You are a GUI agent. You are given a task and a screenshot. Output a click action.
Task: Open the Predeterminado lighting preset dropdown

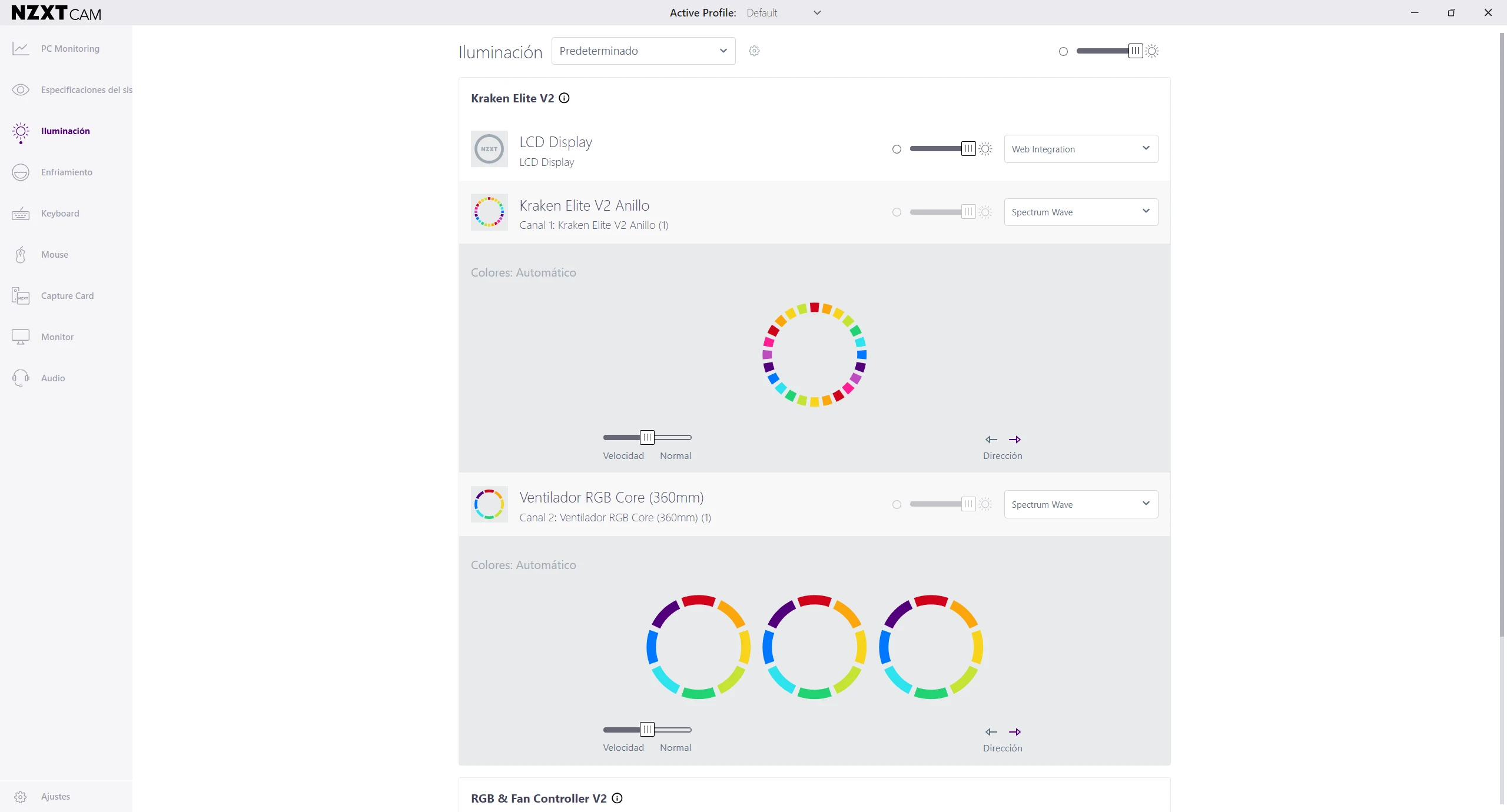[x=643, y=51]
